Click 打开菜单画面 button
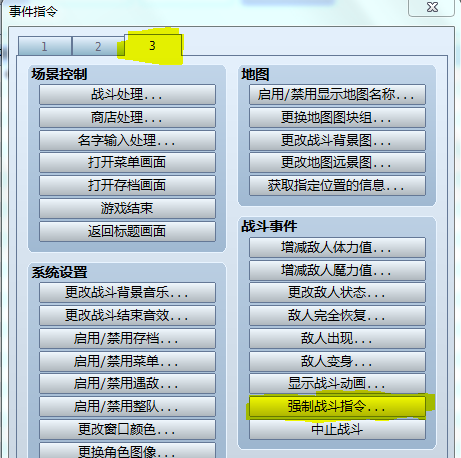The image size is (461, 458). 127,163
